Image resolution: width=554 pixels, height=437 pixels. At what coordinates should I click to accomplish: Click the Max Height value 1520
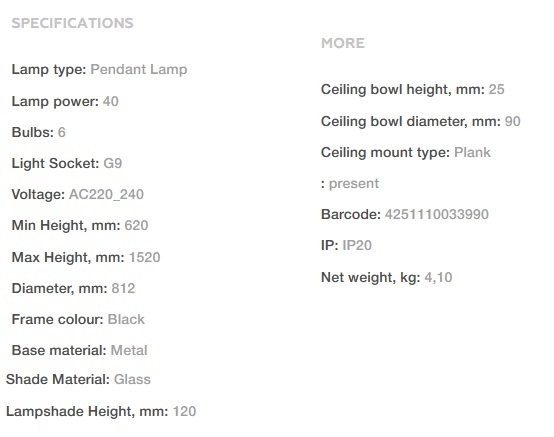click(x=145, y=257)
